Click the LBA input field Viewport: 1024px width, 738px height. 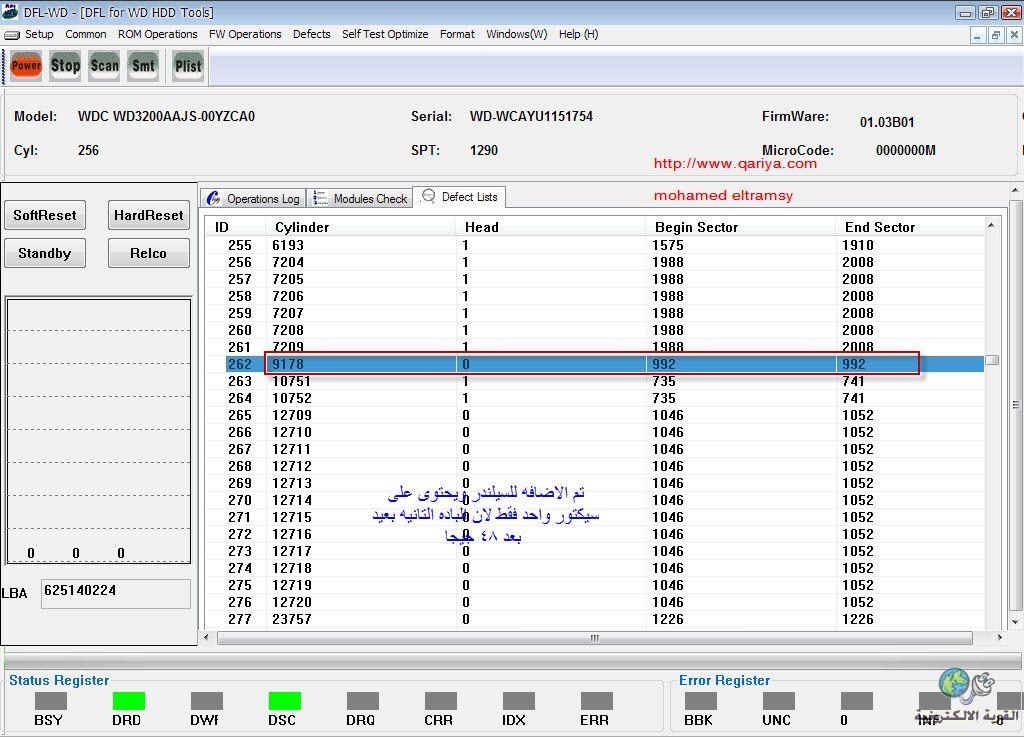click(x=116, y=593)
